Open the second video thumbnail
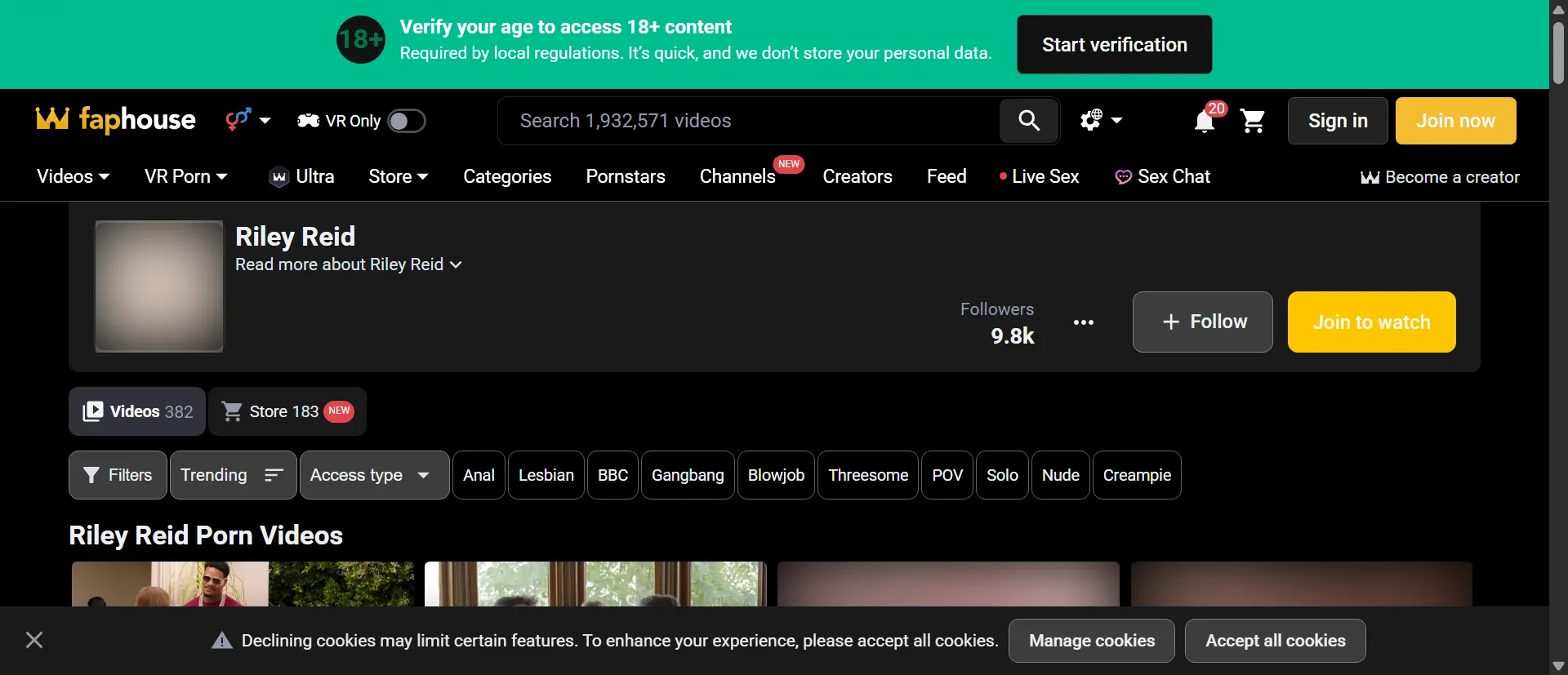The image size is (1568, 675). tap(595, 584)
